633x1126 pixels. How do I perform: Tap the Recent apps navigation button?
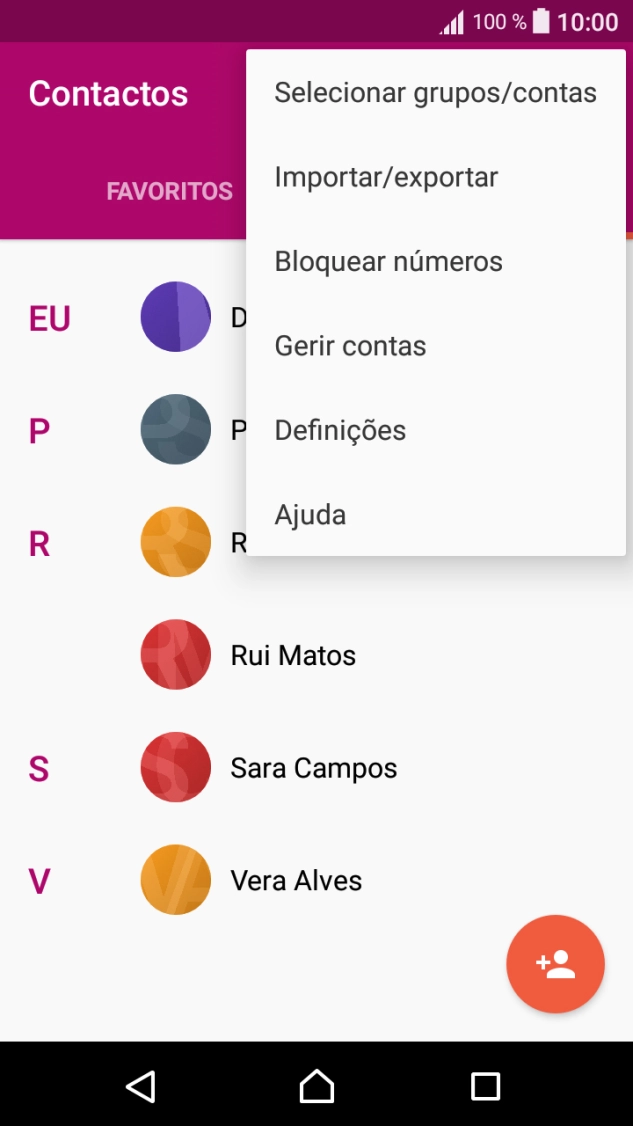point(486,1085)
